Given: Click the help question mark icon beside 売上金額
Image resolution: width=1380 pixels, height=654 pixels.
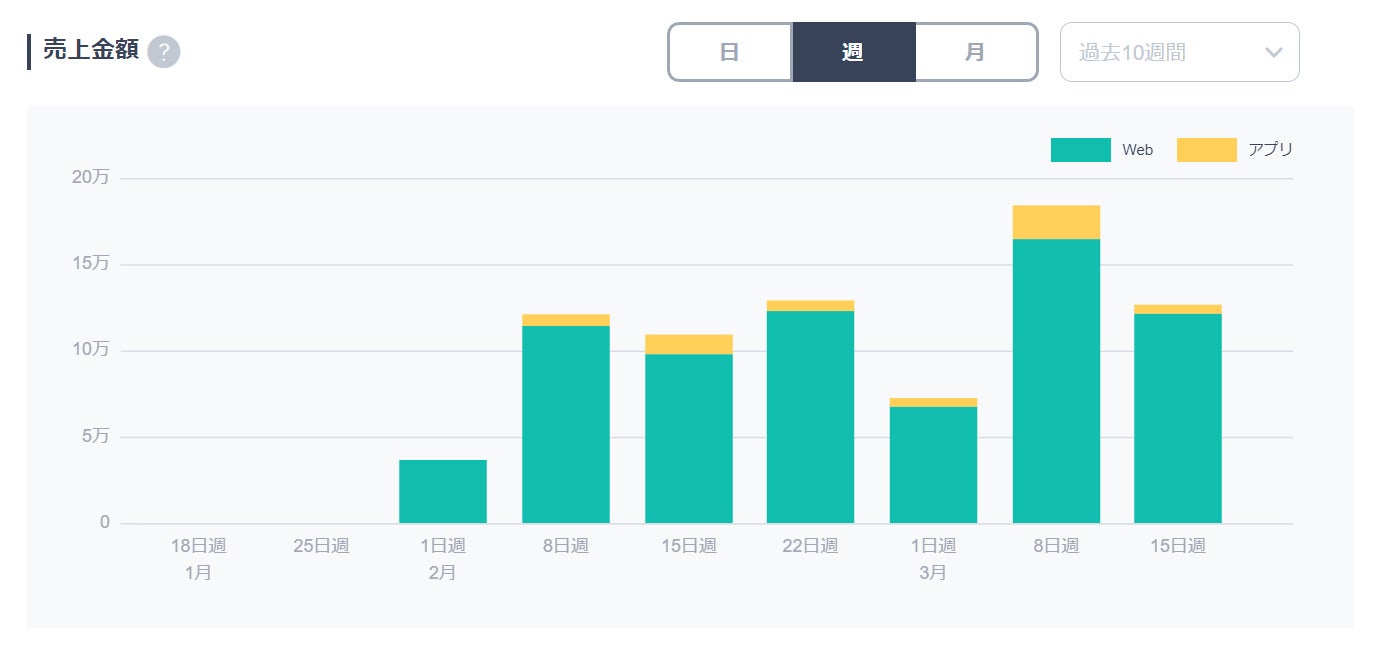Looking at the screenshot, I should [163, 52].
